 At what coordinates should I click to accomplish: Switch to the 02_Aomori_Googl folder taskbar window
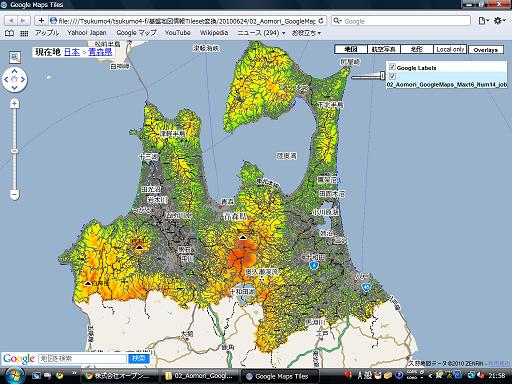pos(200,376)
